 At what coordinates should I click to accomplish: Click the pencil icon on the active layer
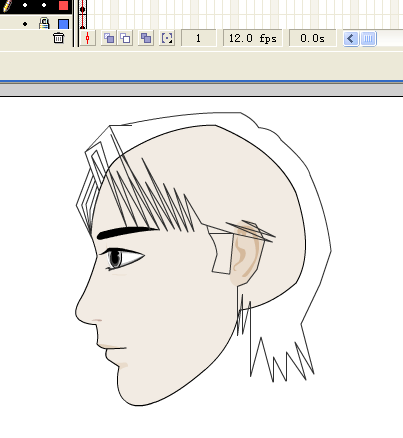pos(7,5)
